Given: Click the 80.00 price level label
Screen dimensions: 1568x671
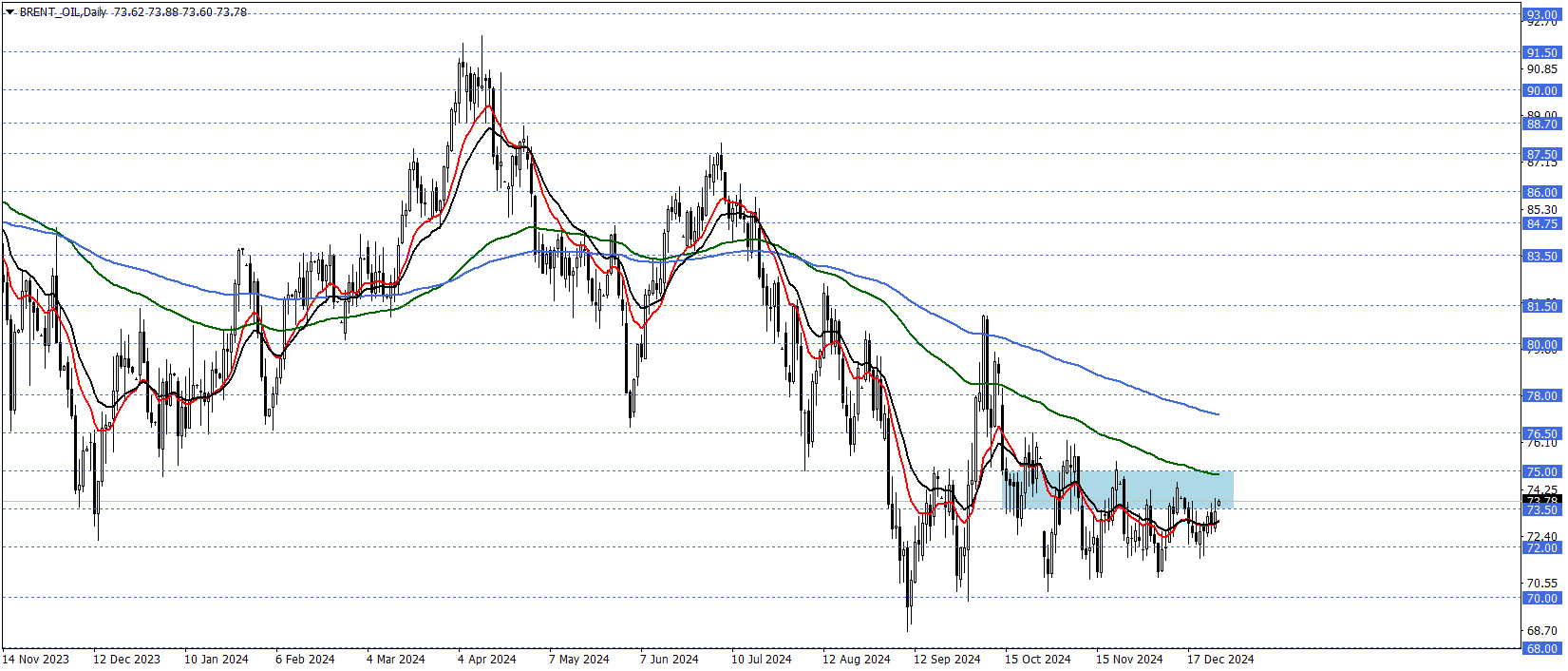Looking at the screenshot, I should tap(1542, 344).
